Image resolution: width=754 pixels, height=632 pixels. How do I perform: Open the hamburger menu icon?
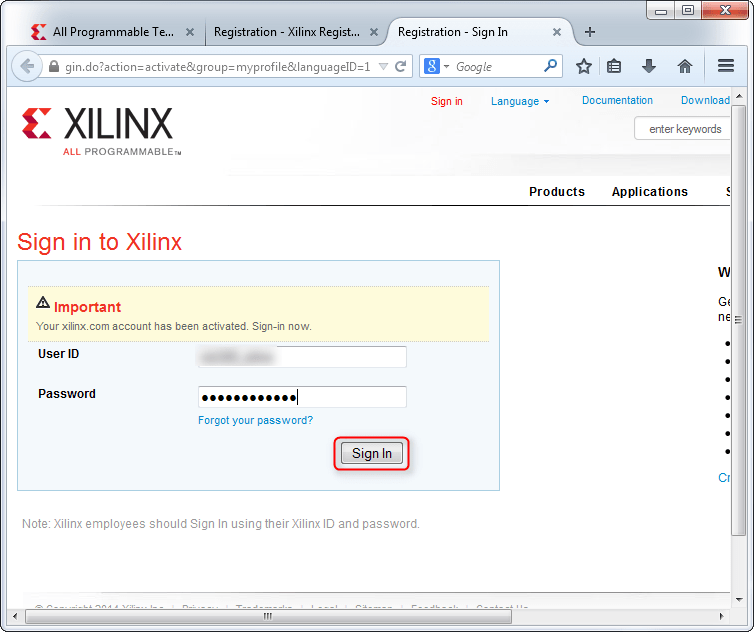(726, 67)
